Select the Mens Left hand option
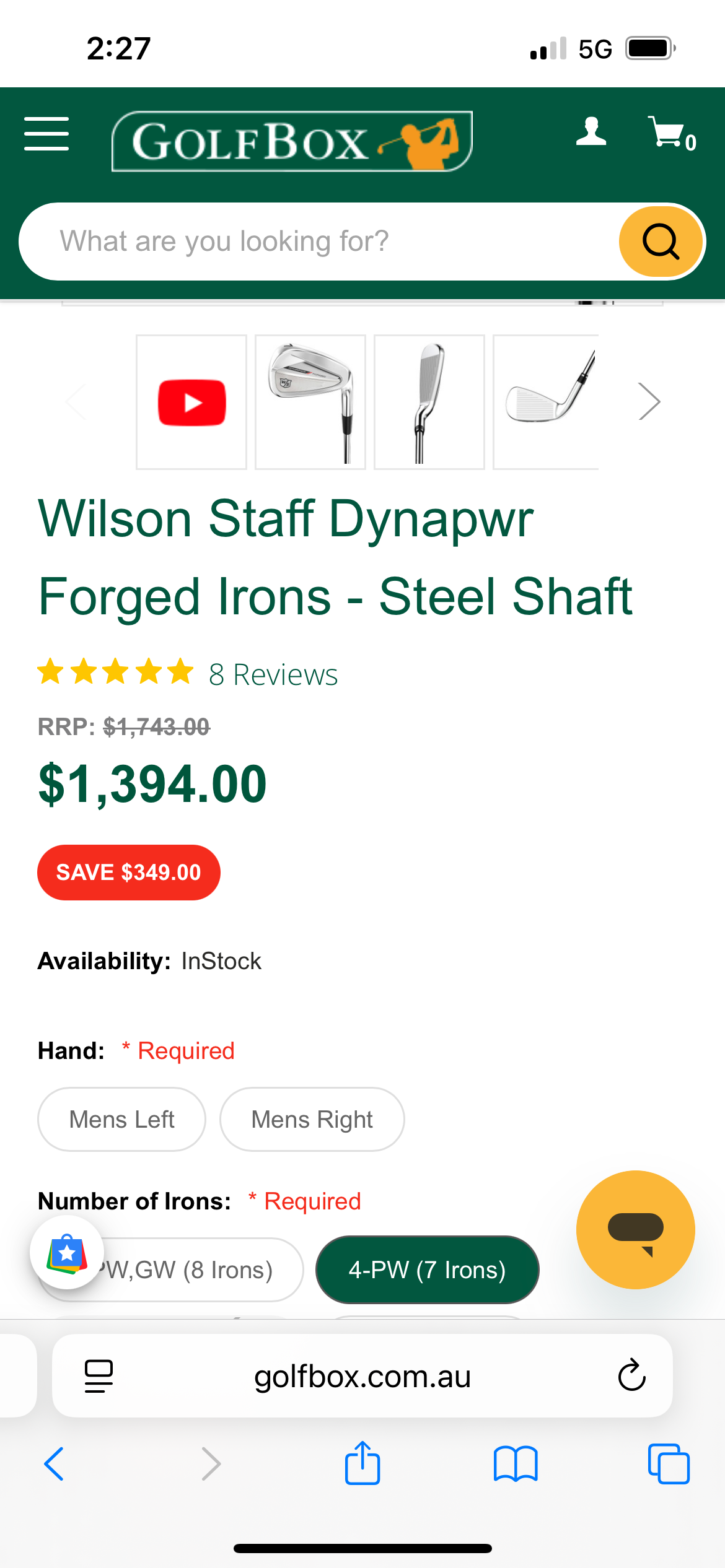 [x=121, y=1120]
